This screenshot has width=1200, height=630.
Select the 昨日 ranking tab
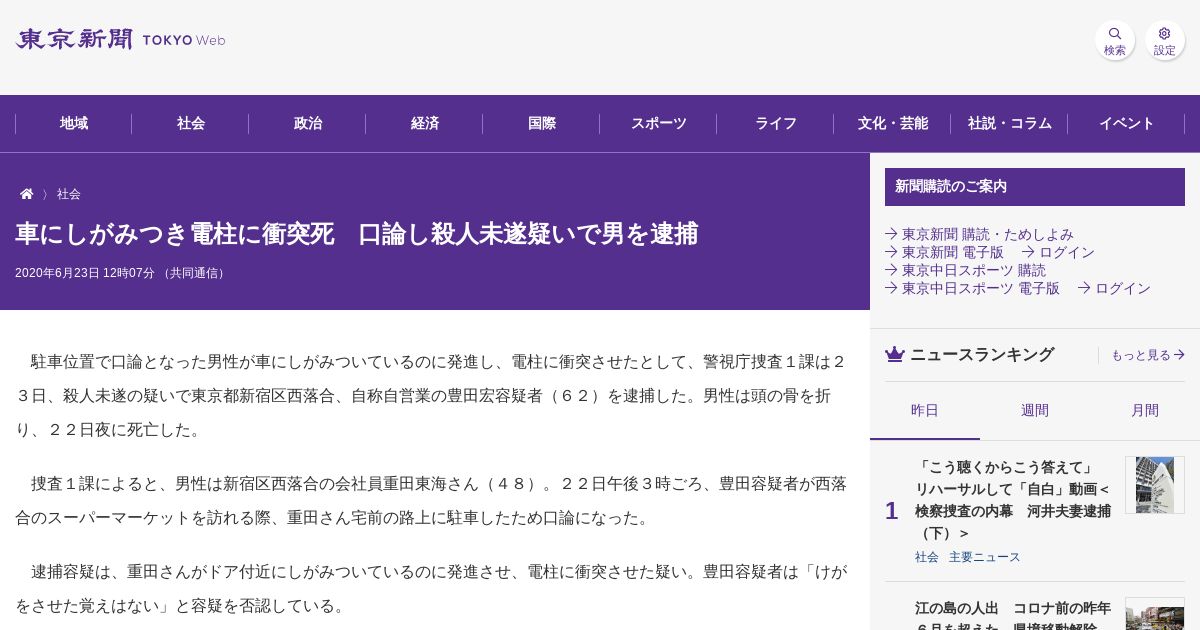tap(925, 410)
